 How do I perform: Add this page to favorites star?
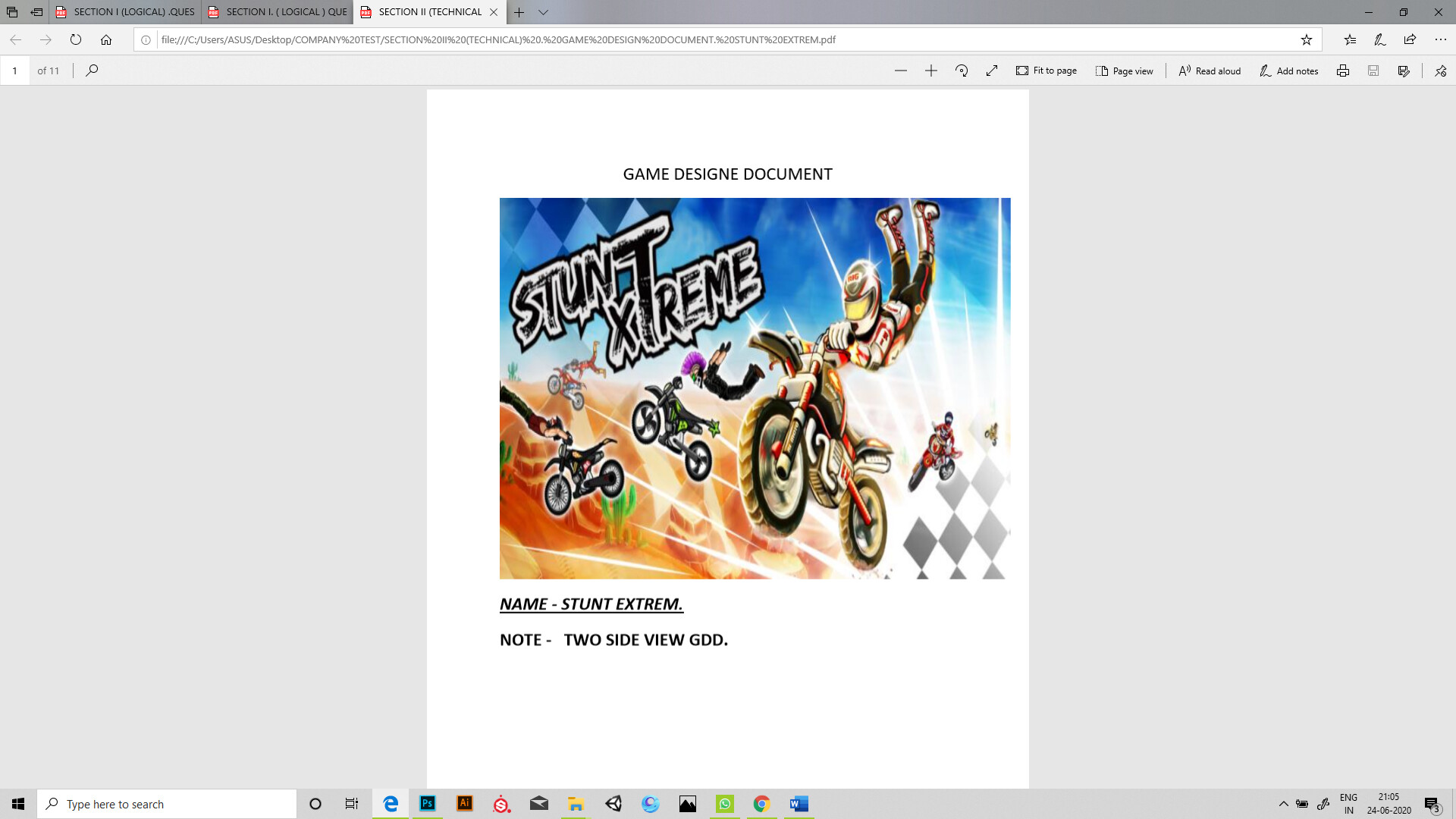[1306, 39]
